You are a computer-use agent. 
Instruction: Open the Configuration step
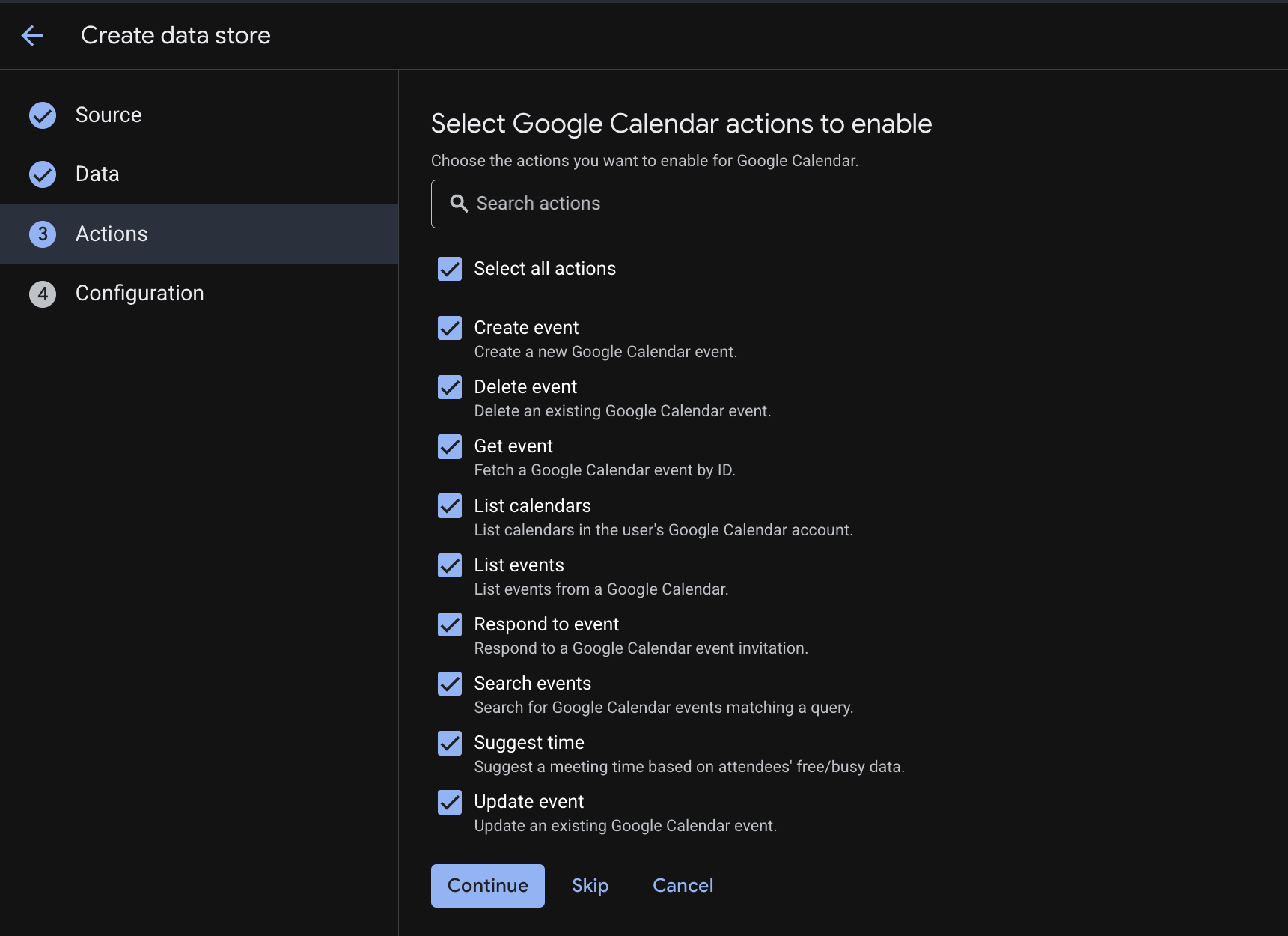(x=199, y=294)
